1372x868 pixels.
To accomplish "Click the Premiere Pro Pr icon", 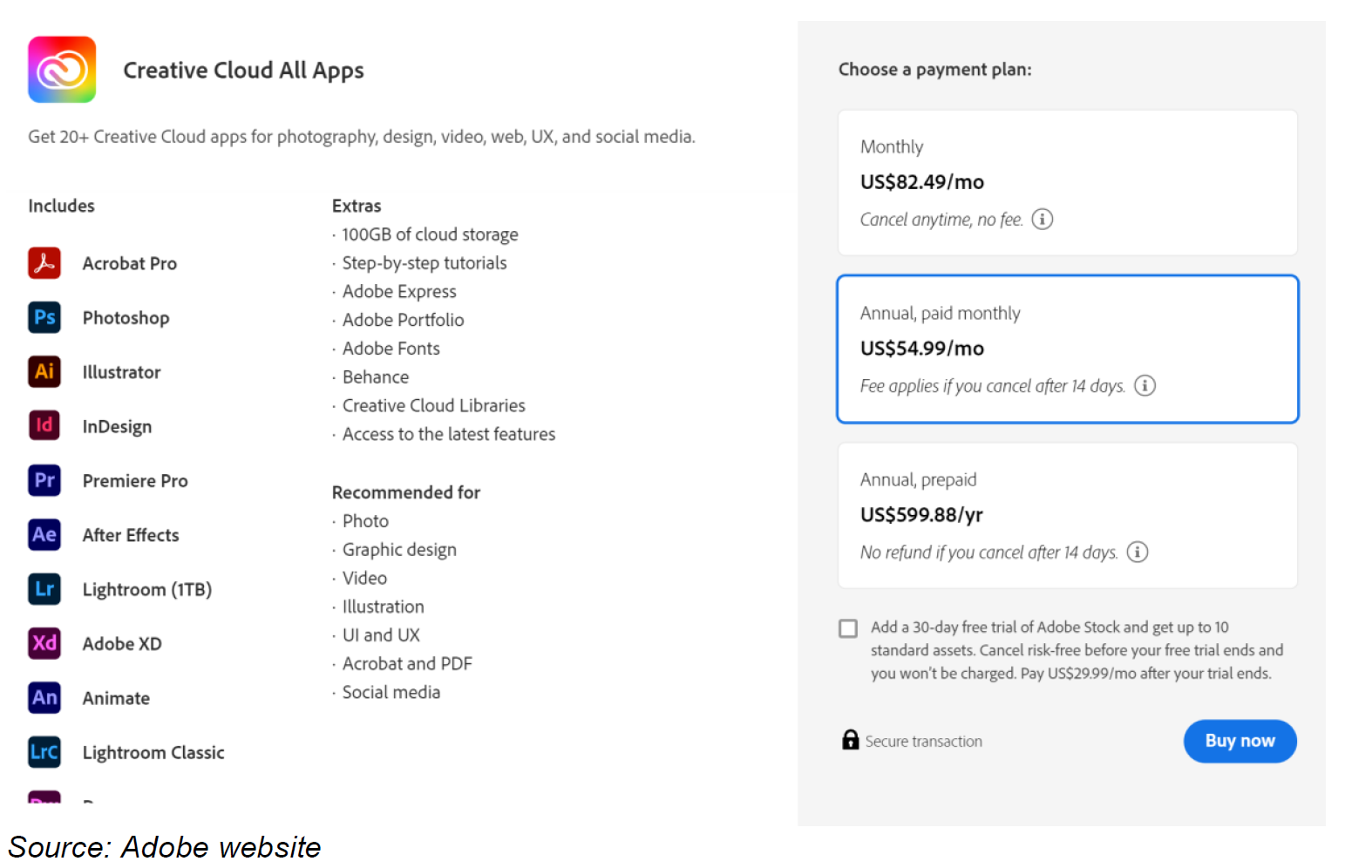I will pos(44,480).
